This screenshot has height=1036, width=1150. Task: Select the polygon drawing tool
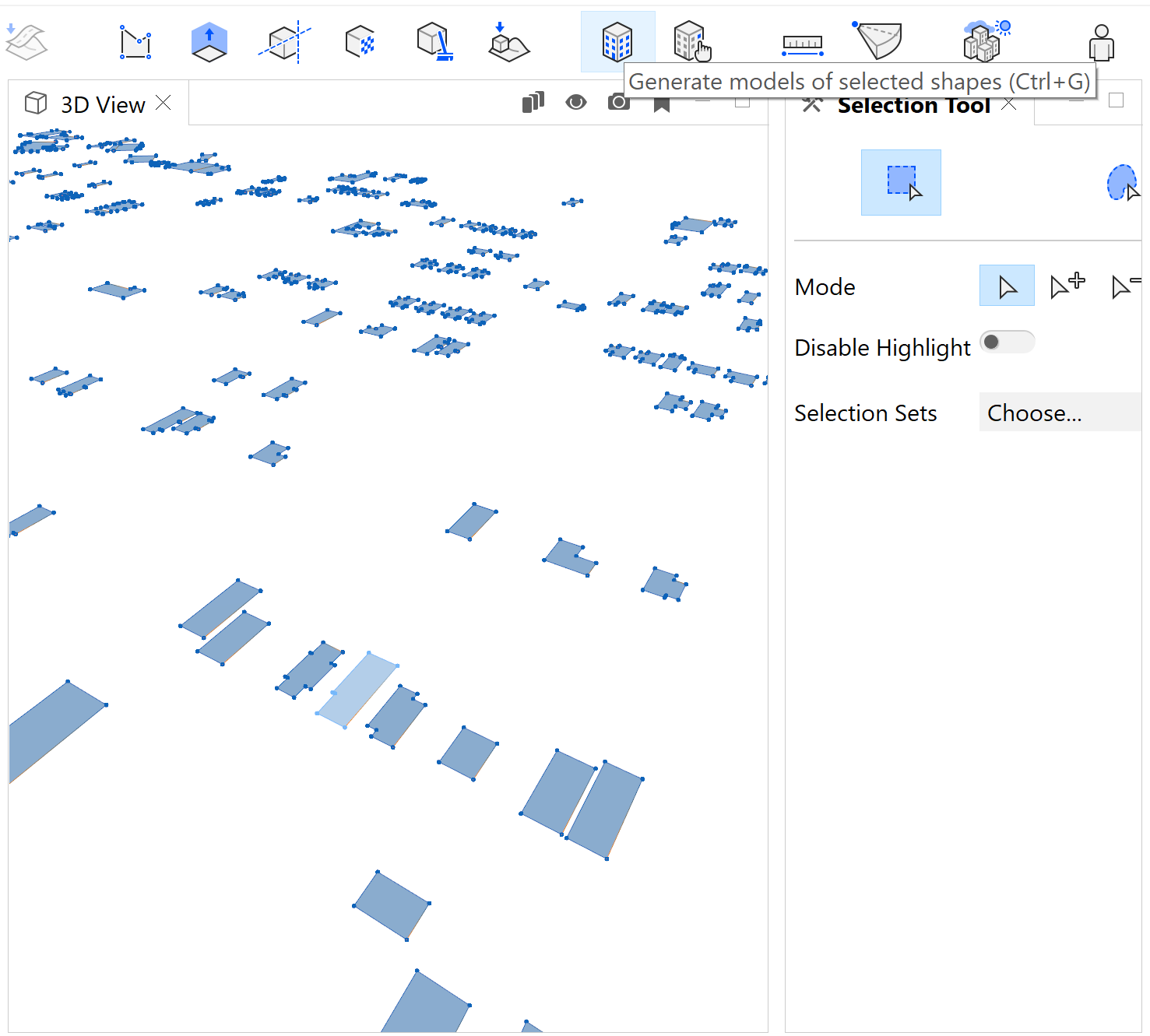coord(134,40)
